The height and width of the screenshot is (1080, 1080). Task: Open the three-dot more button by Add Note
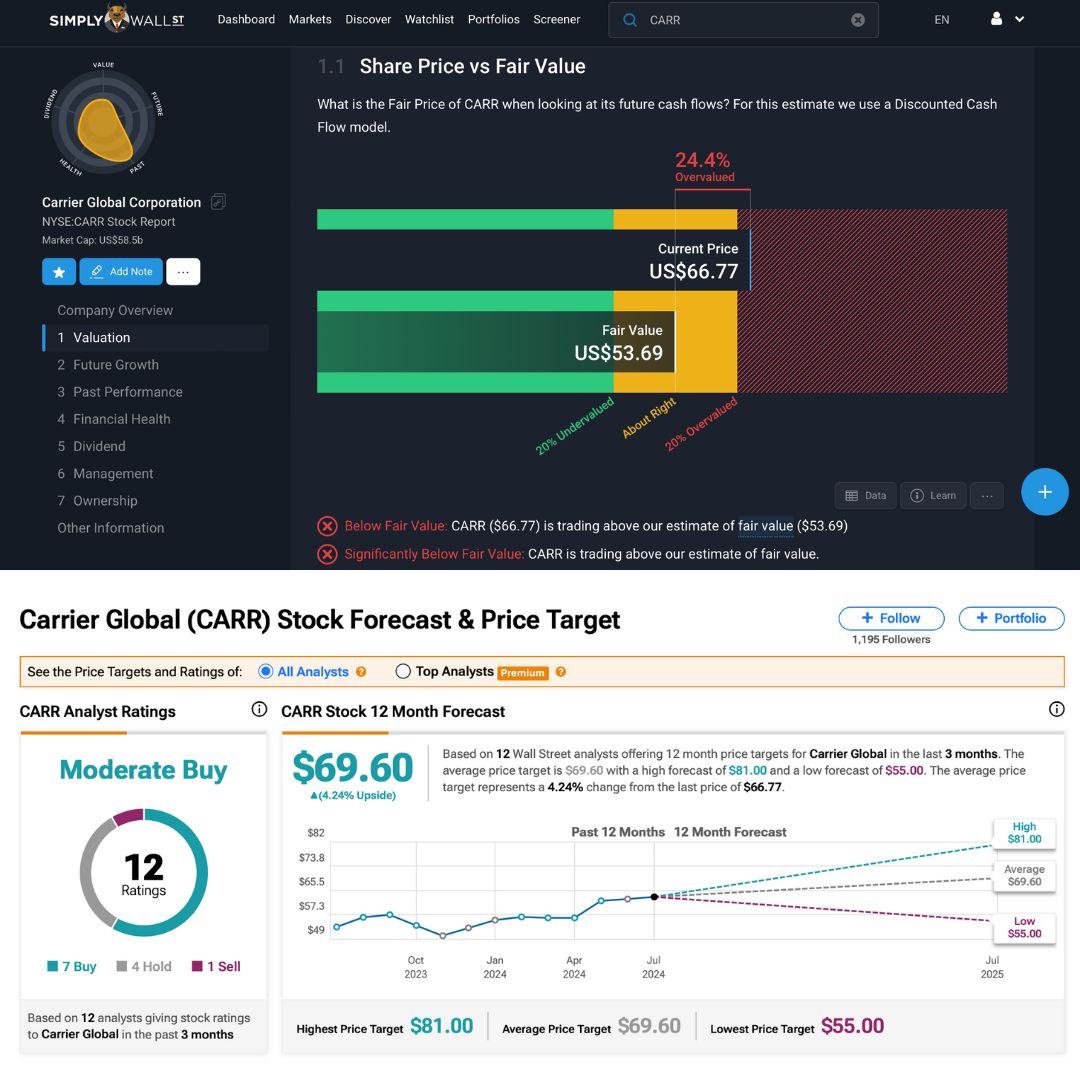click(x=183, y=271)
